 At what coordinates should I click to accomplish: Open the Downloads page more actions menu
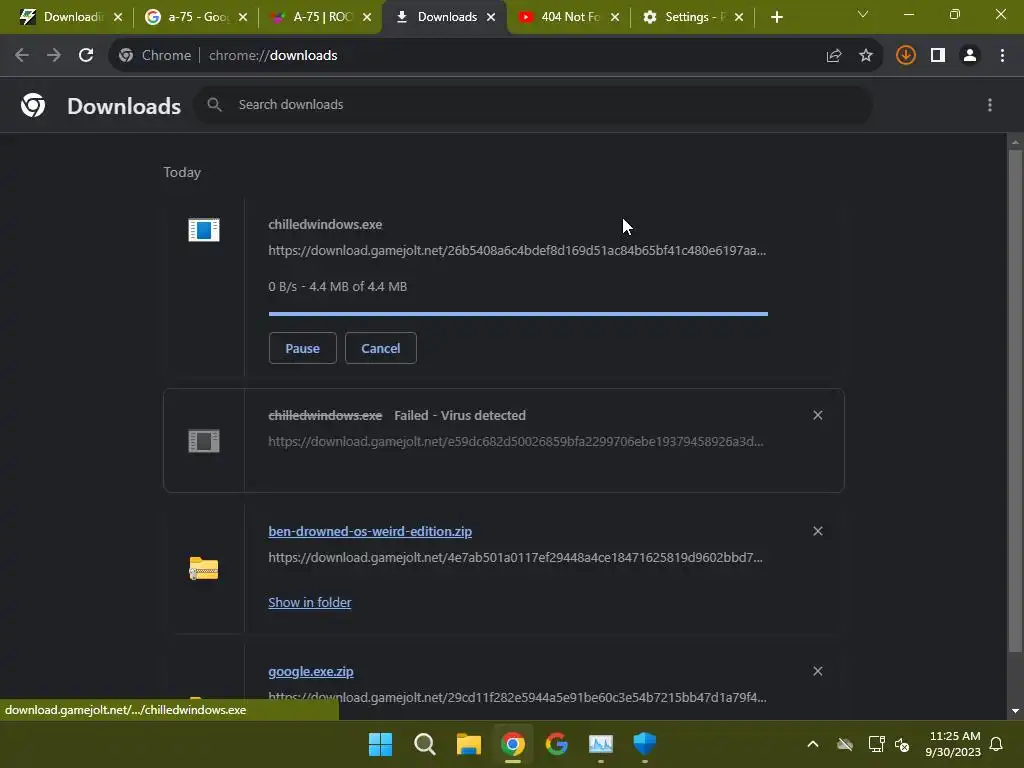click(x=990, y=105)
